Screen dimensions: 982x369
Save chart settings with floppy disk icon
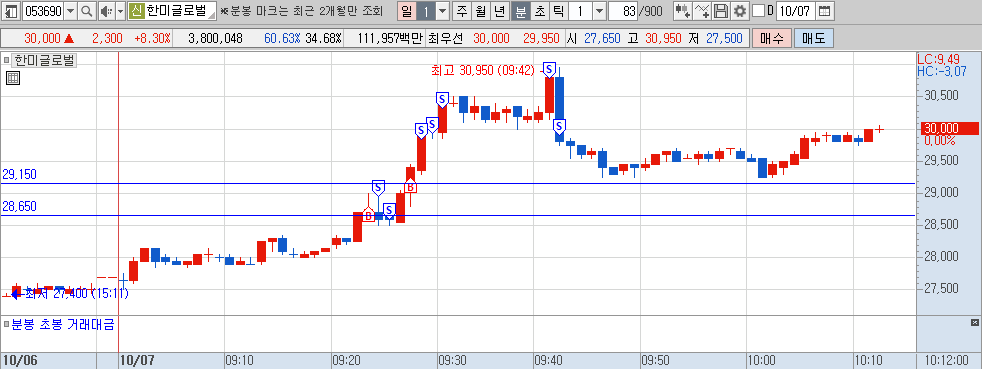click(x=721, y=11)
